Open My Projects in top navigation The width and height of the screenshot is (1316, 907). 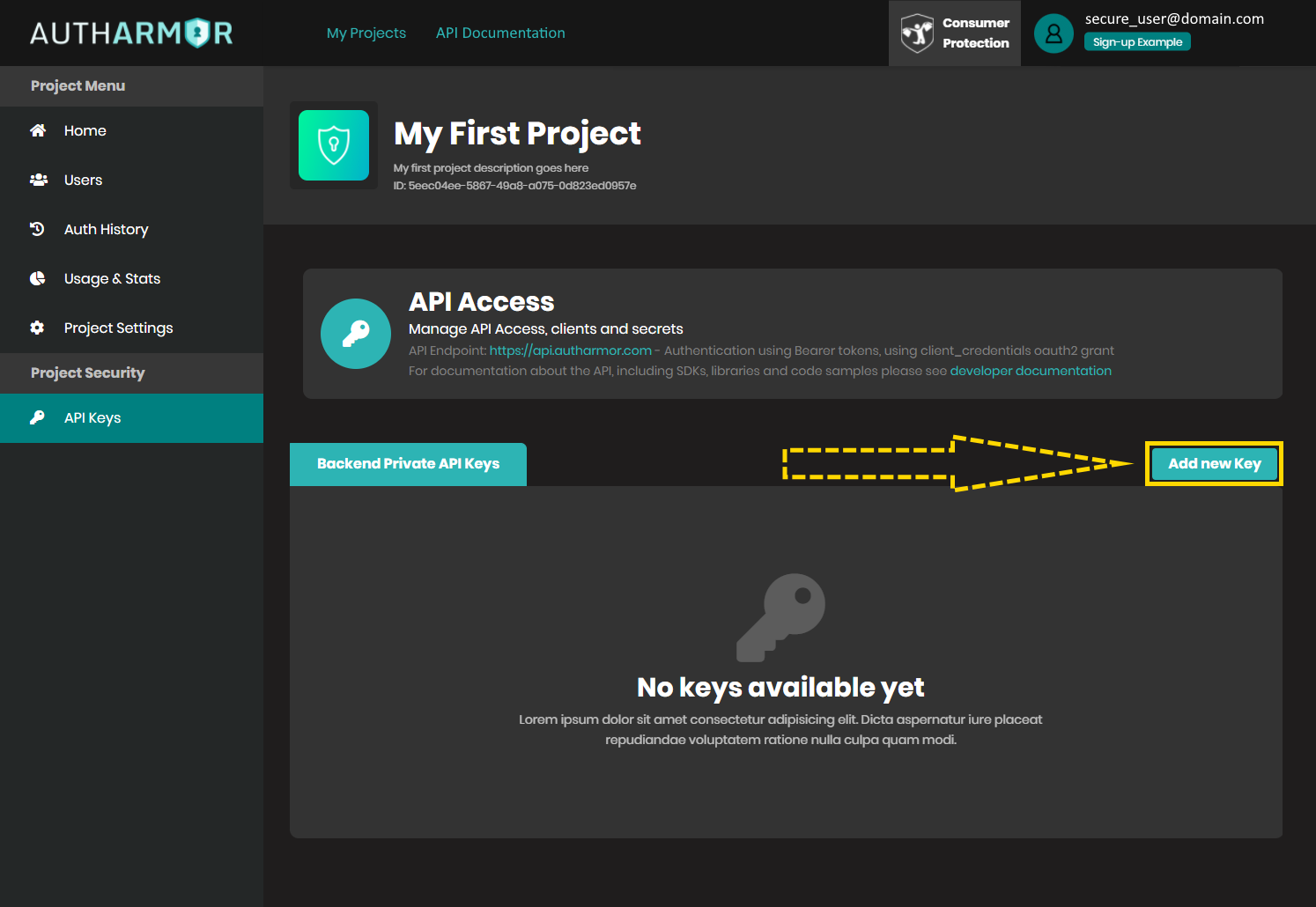point(366,33)
